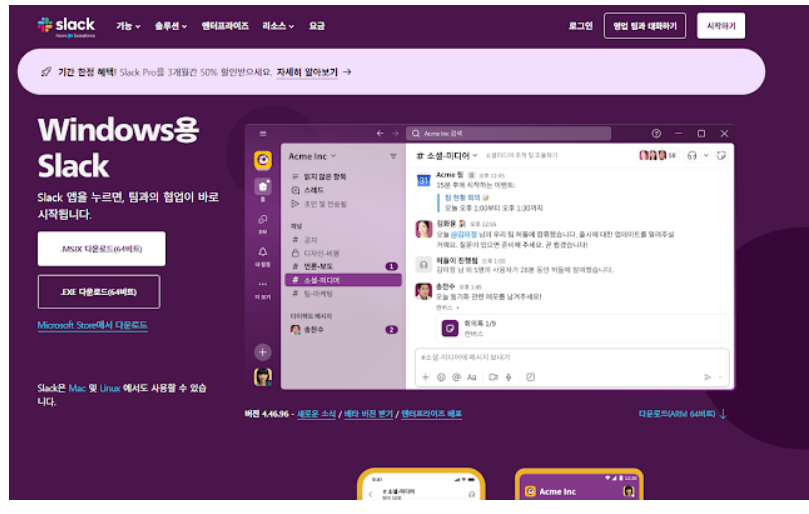Click the slash shortcut icon in the composer

[x=530, y=377]
